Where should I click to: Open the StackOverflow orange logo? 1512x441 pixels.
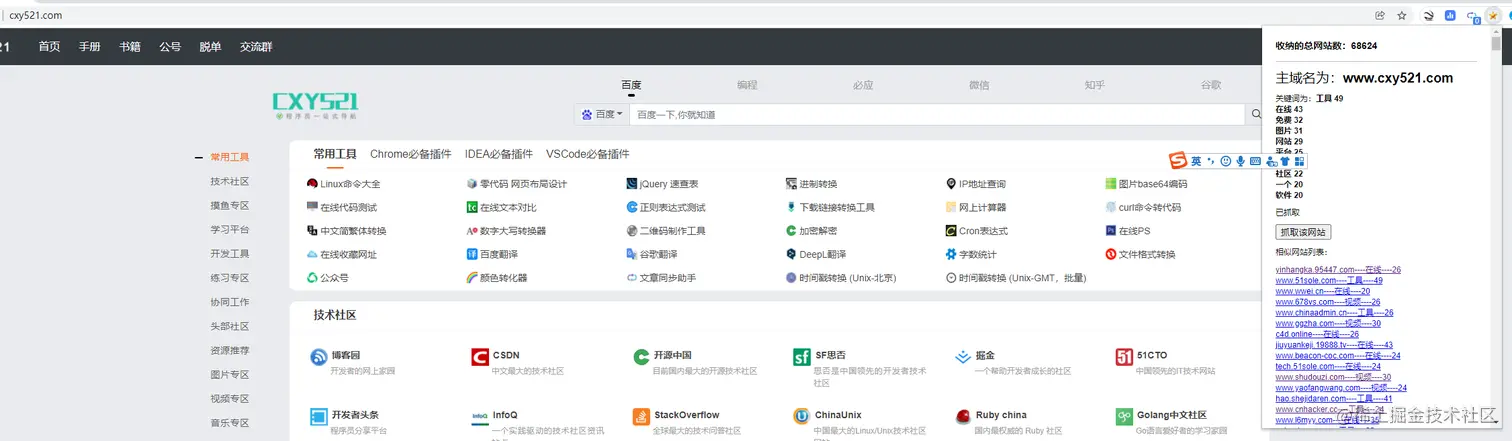pyautogui.click(x=641, y=416)
